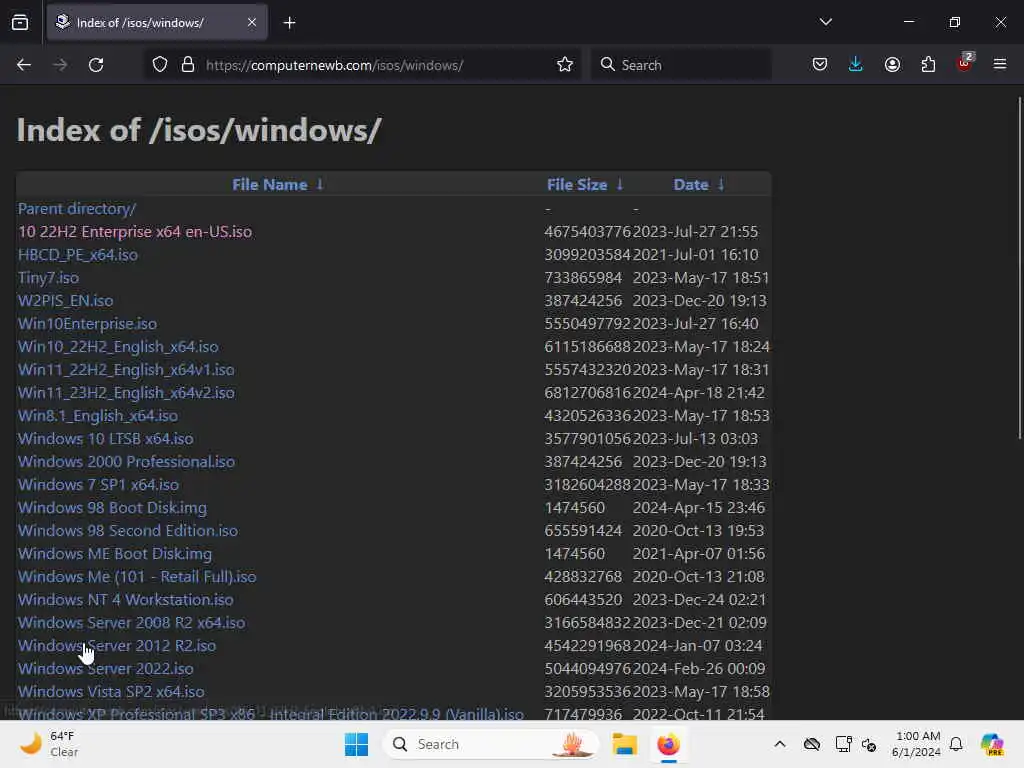This screenshot has width=1024, height=768.
Task: Click the site security padlock icon
Action: 188,65
